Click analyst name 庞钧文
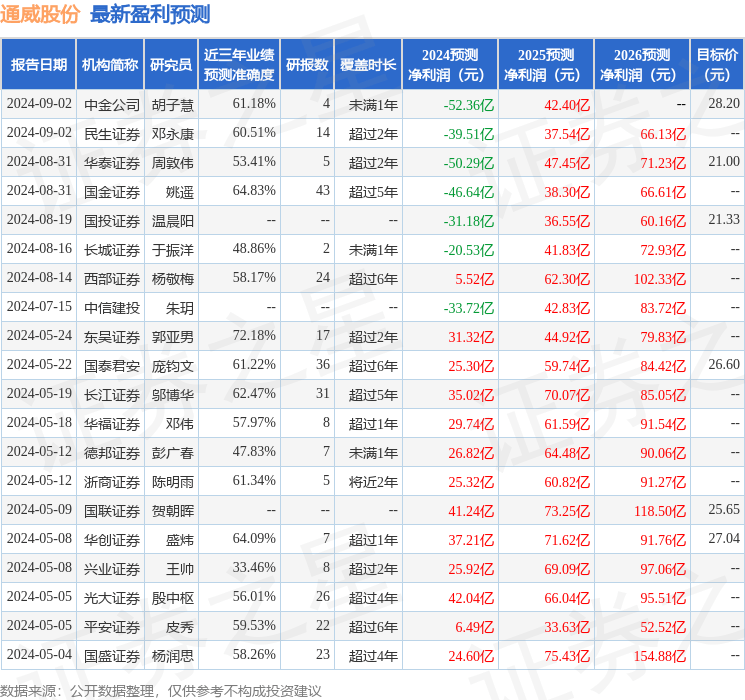 pyautogui.click(x=172, y=365)
